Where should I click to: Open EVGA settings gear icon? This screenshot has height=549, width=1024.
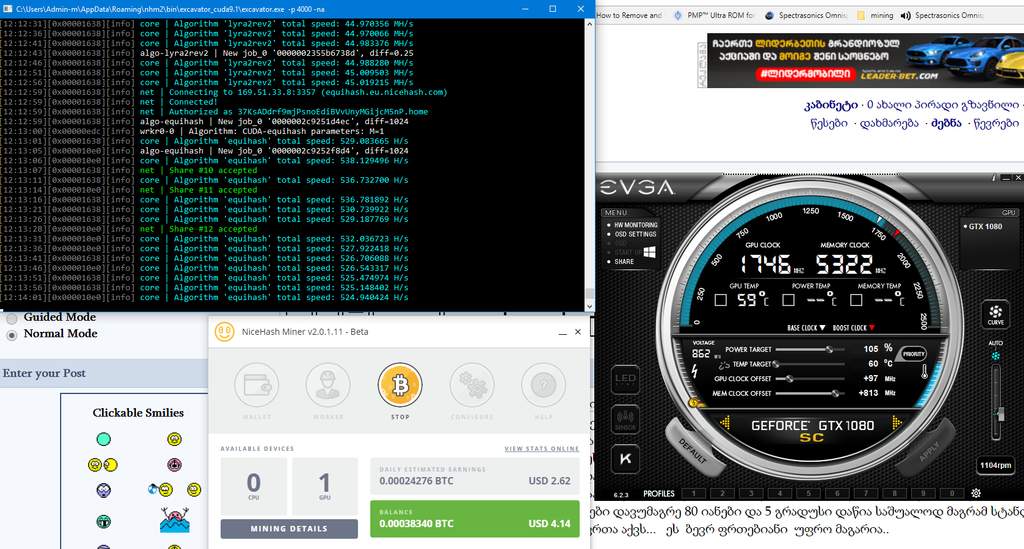[976, 494]
